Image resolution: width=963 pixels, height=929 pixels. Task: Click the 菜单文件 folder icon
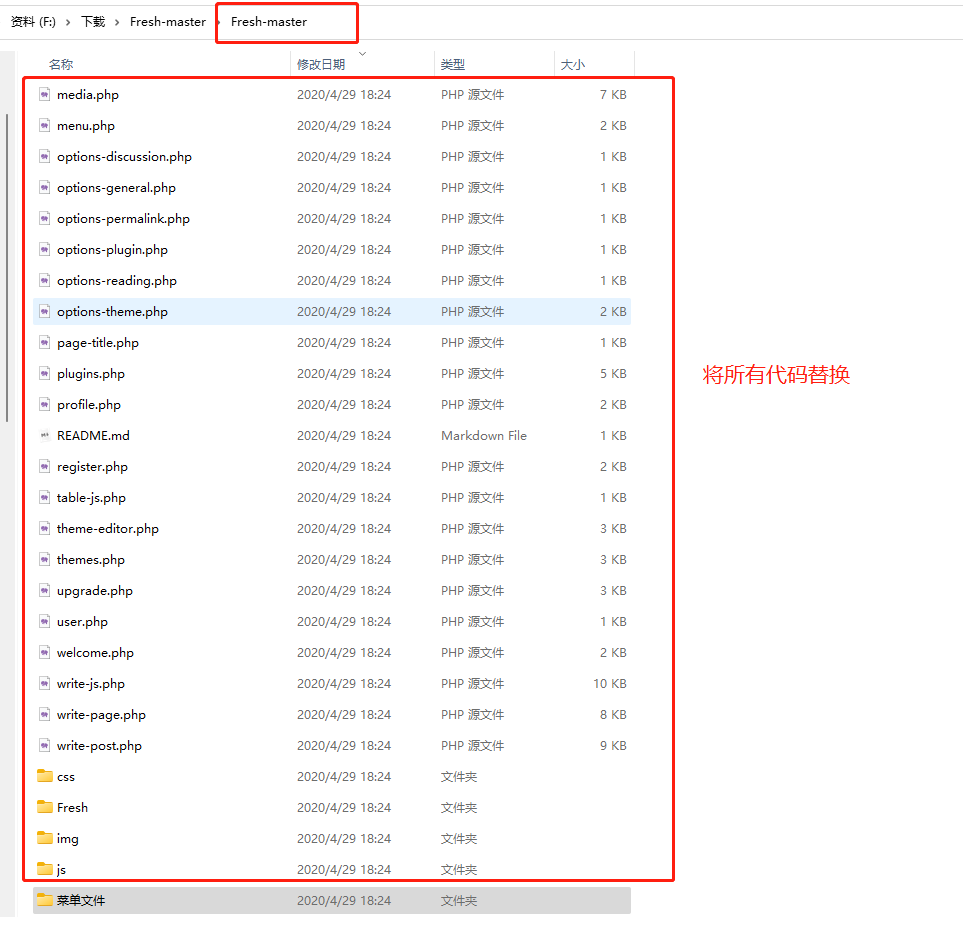coord(44,900)
